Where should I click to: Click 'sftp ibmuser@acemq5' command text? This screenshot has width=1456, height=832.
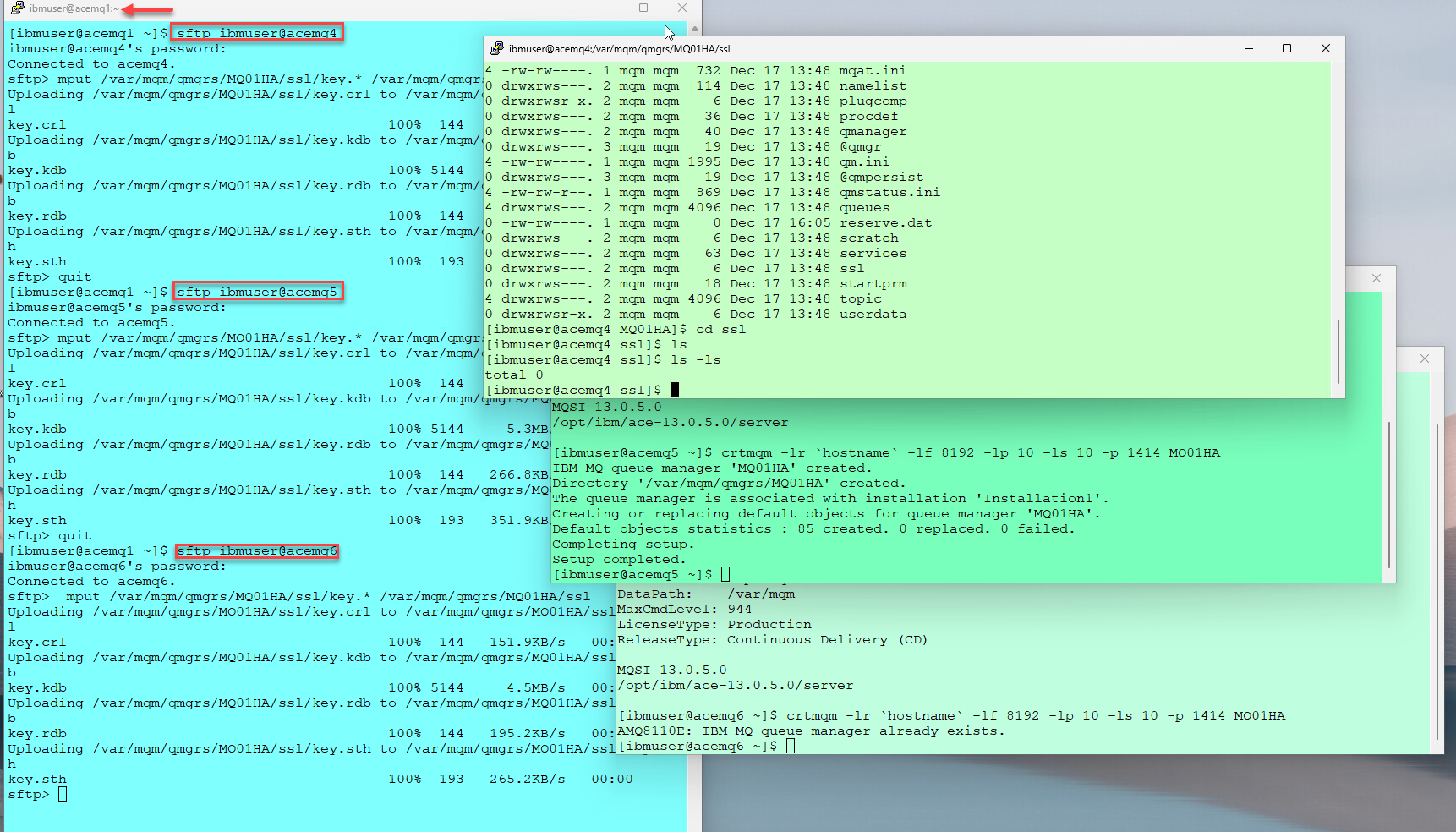pos(257,292)
